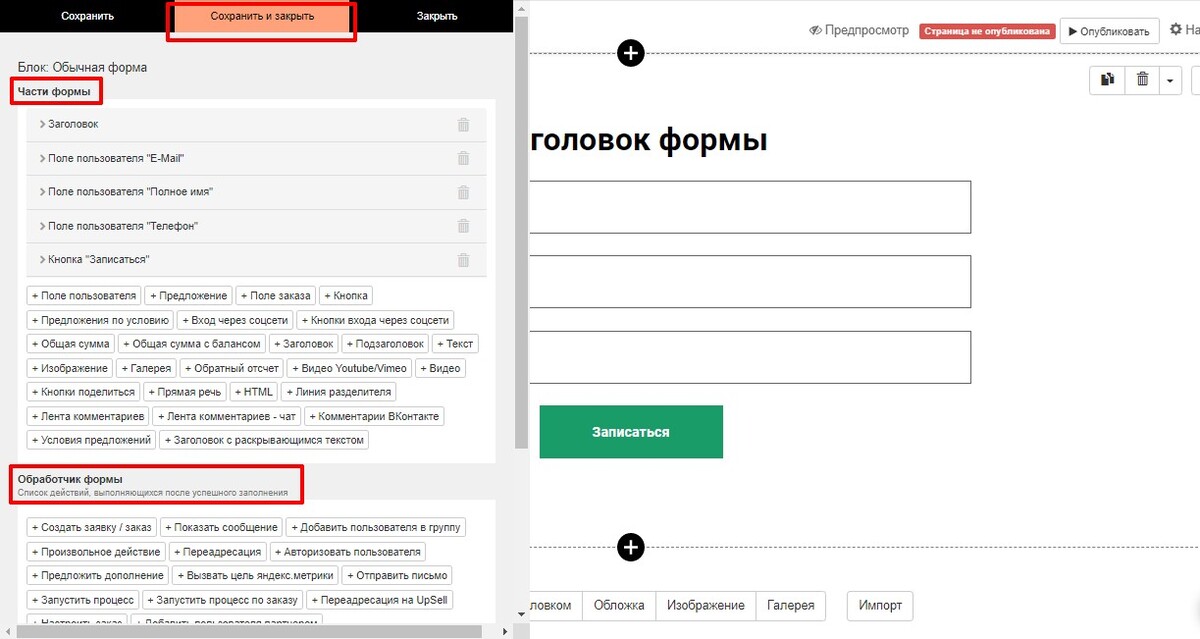
Task: Add a block with the top plus circle
Action: point(631,53)
